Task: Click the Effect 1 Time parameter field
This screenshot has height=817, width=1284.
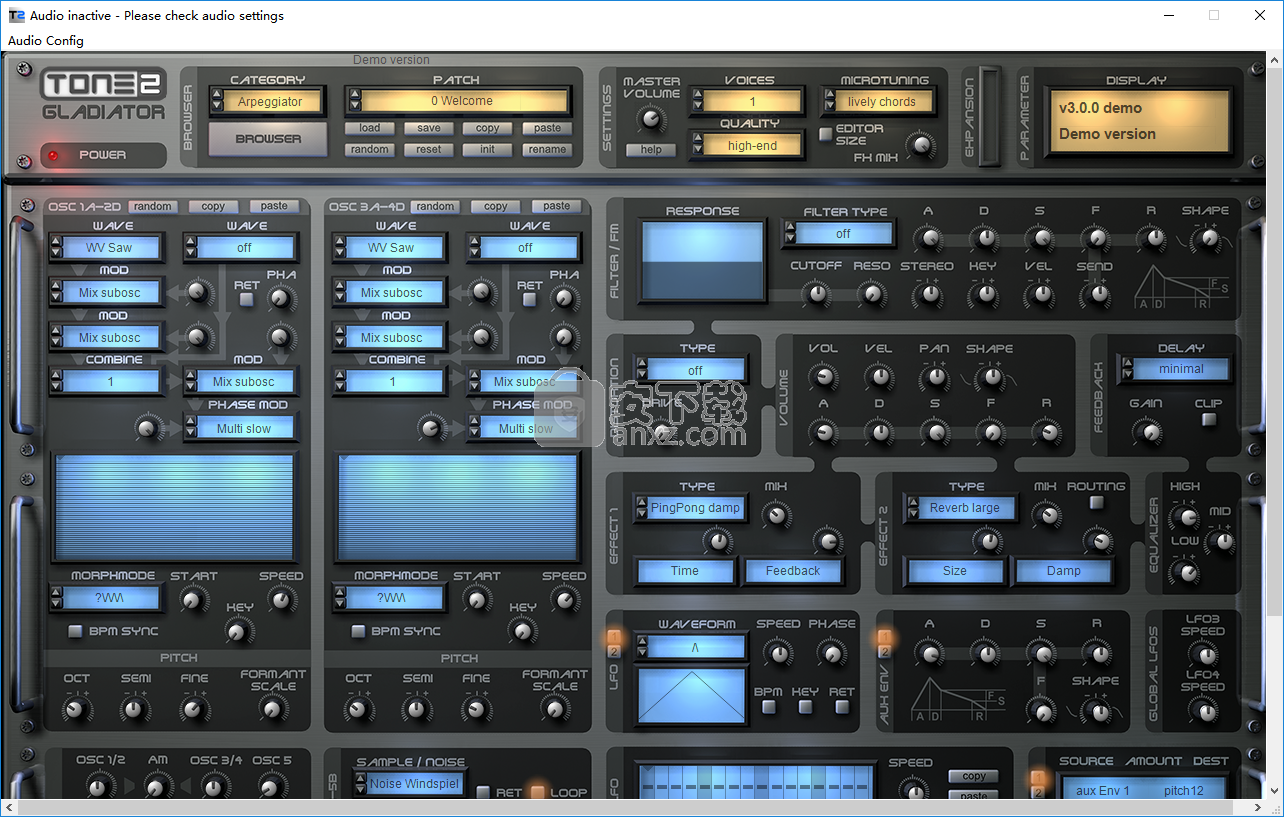Action: pyautogui.click(x=685, y=571)
